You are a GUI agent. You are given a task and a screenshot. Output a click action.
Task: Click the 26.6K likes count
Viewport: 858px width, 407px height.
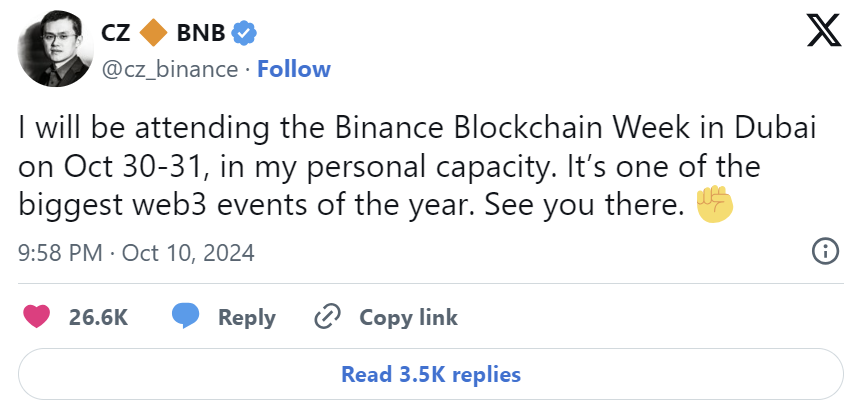pos(98,317)
